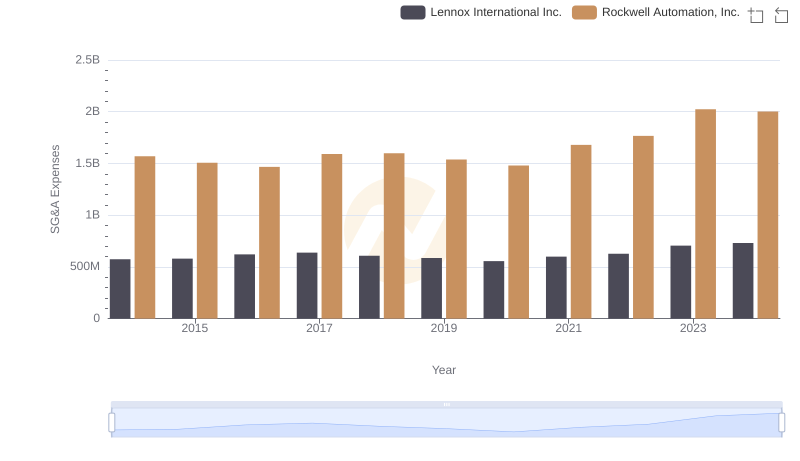Select the Lennox bar for 2019

point(432,288)
